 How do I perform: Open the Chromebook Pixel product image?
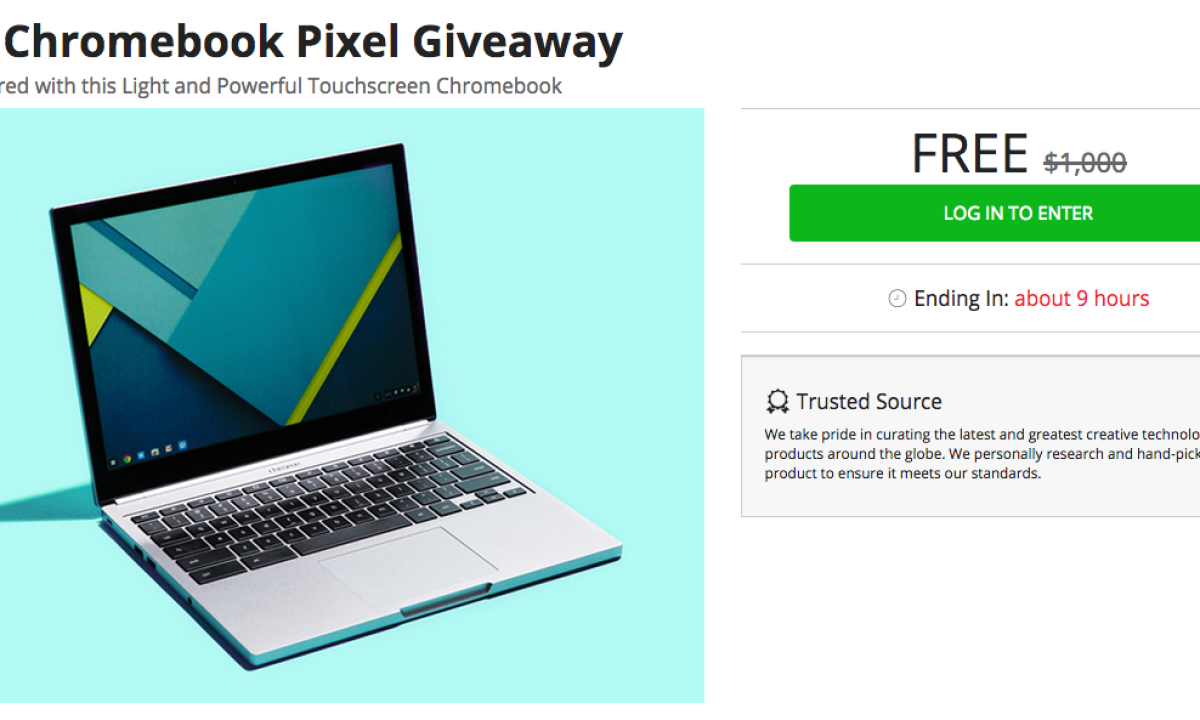click(352, 405)
